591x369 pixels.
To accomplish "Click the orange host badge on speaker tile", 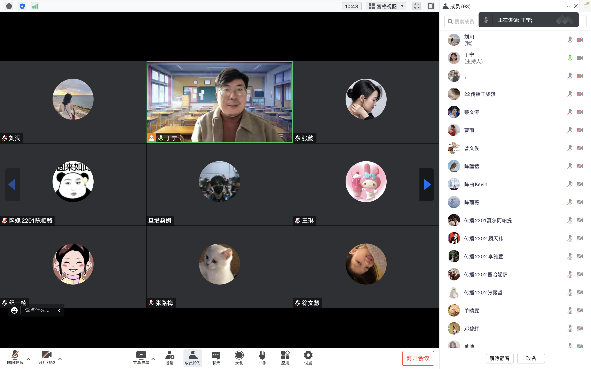I will pos(152,138).
